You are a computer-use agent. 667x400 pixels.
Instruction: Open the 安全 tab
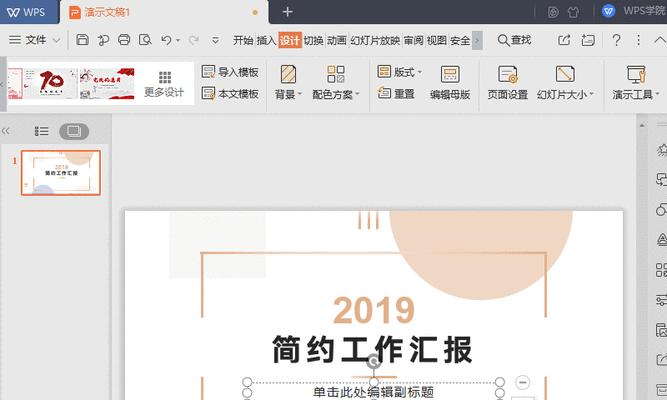click(x=460, y=40)
